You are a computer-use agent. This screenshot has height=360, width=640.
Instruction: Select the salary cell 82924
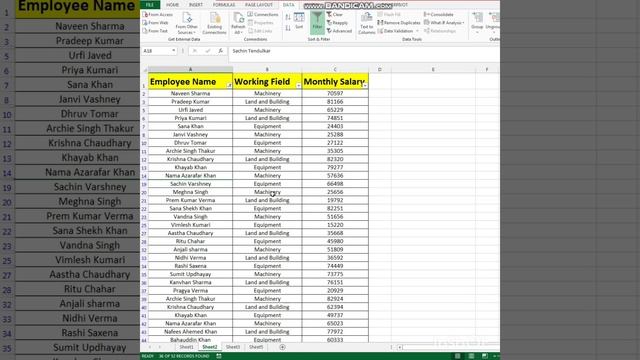[335, 299]
